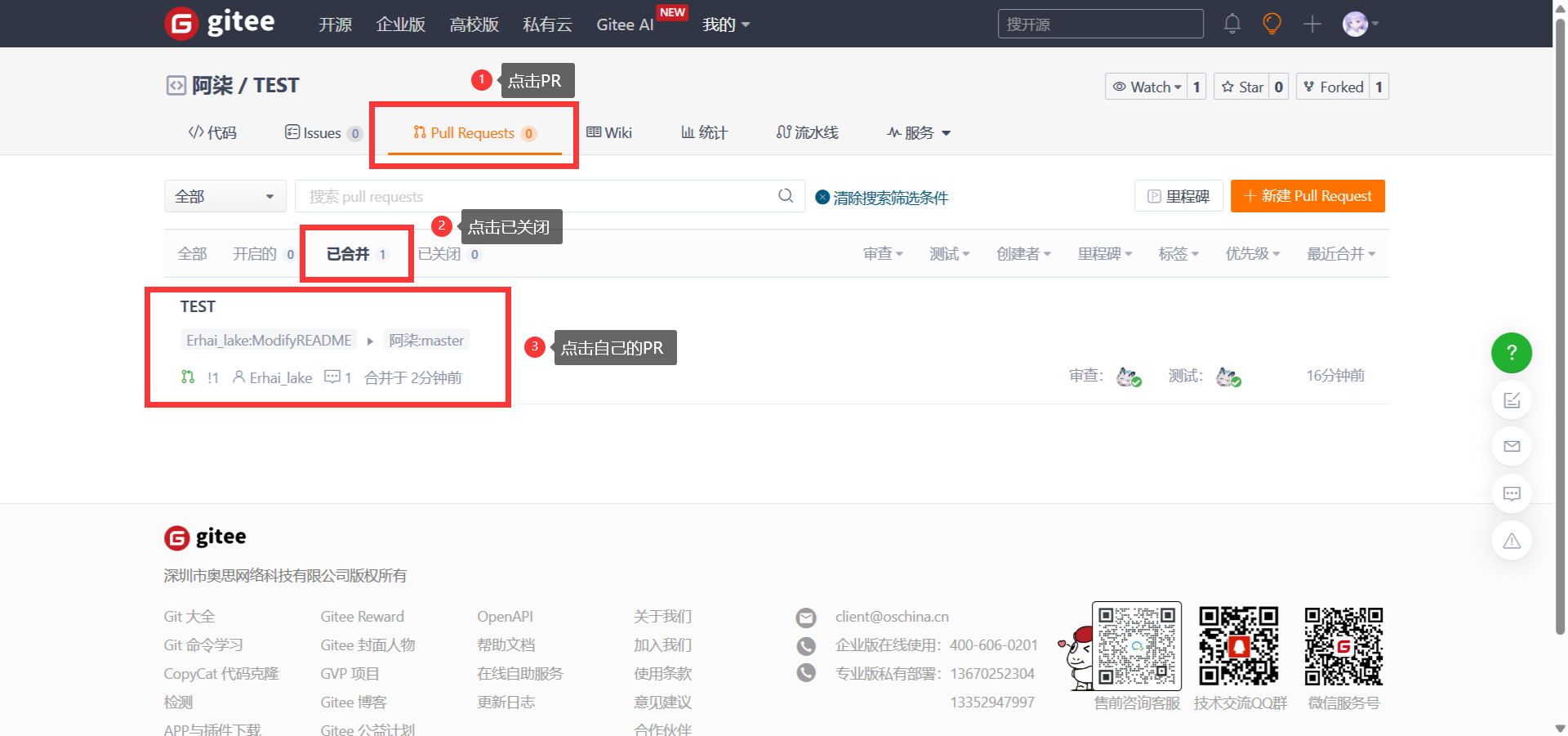The image size is (1568, 736).
Task: Switch to the Issues tab
Action: point(322,133)
